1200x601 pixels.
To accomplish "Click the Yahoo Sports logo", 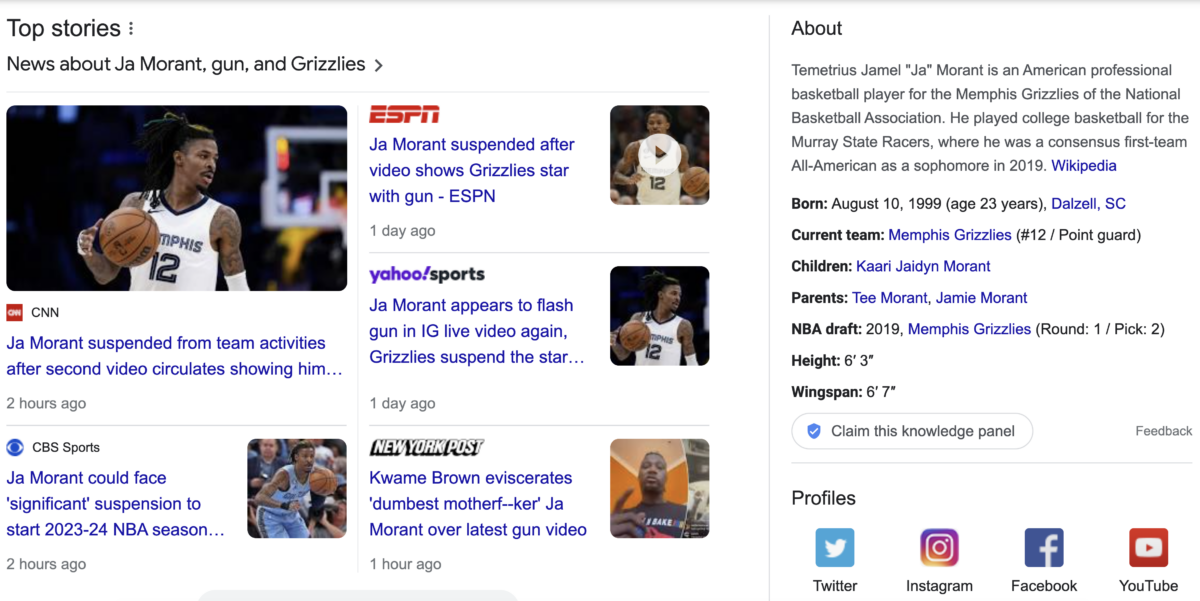I will tap(427, 274).
